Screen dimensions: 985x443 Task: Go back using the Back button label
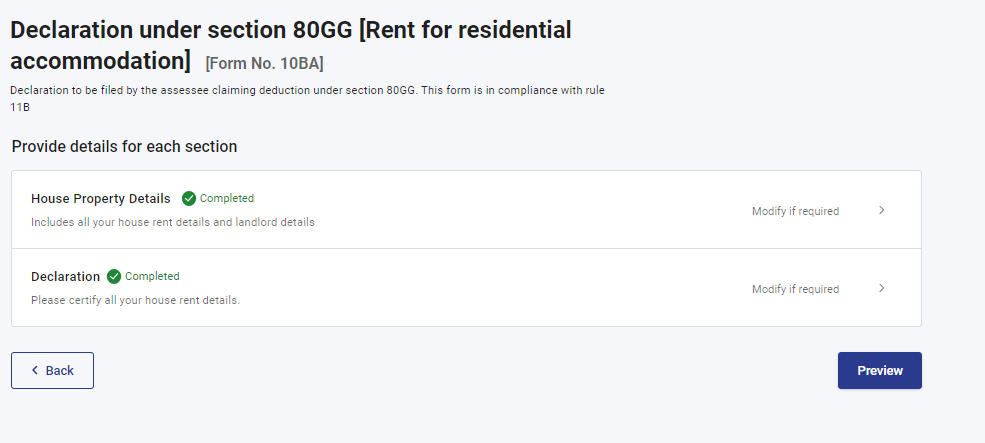click(x=60, y=370)
